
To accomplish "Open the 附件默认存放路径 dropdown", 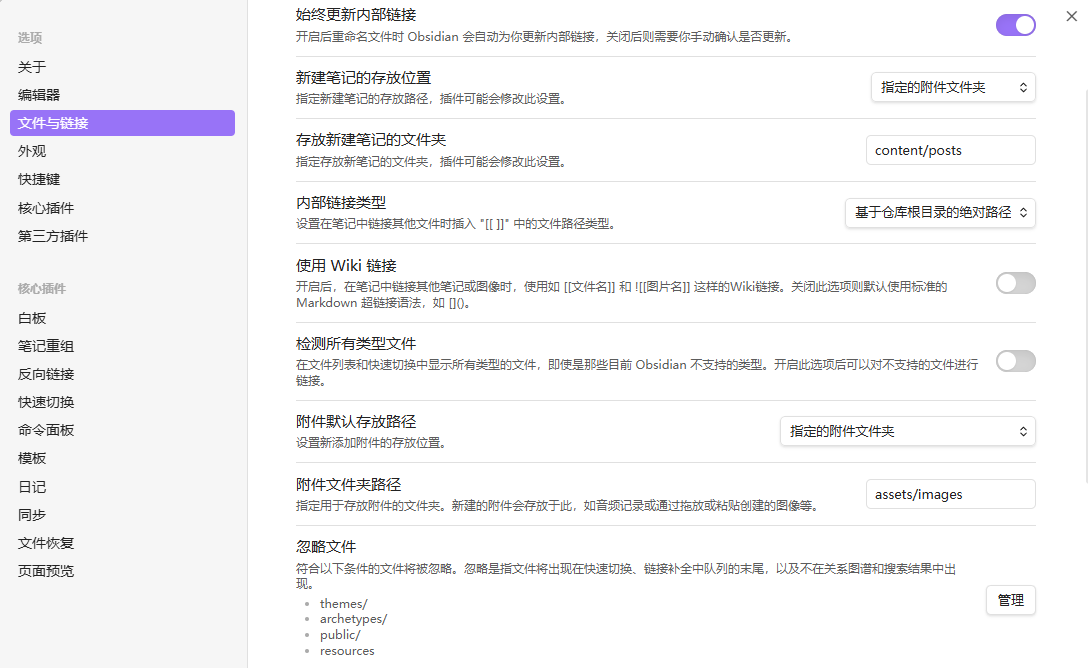I will (907, 431).
